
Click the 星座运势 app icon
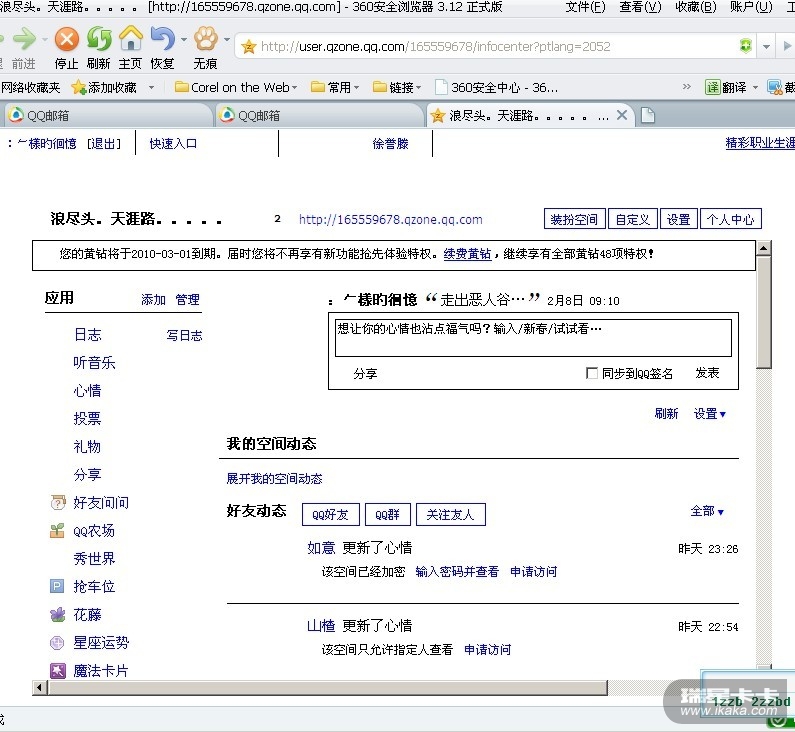pos(57,643)
